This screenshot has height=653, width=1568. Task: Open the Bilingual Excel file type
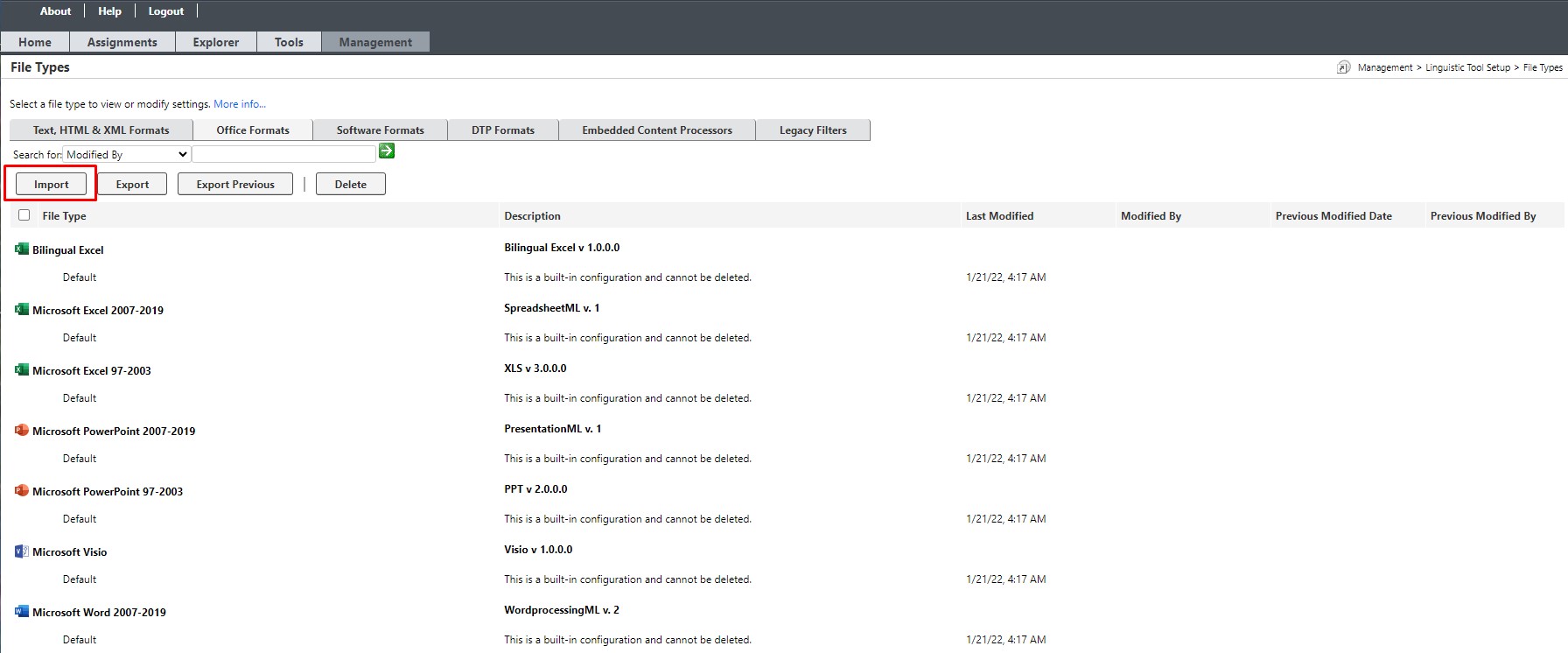(68, 250)
